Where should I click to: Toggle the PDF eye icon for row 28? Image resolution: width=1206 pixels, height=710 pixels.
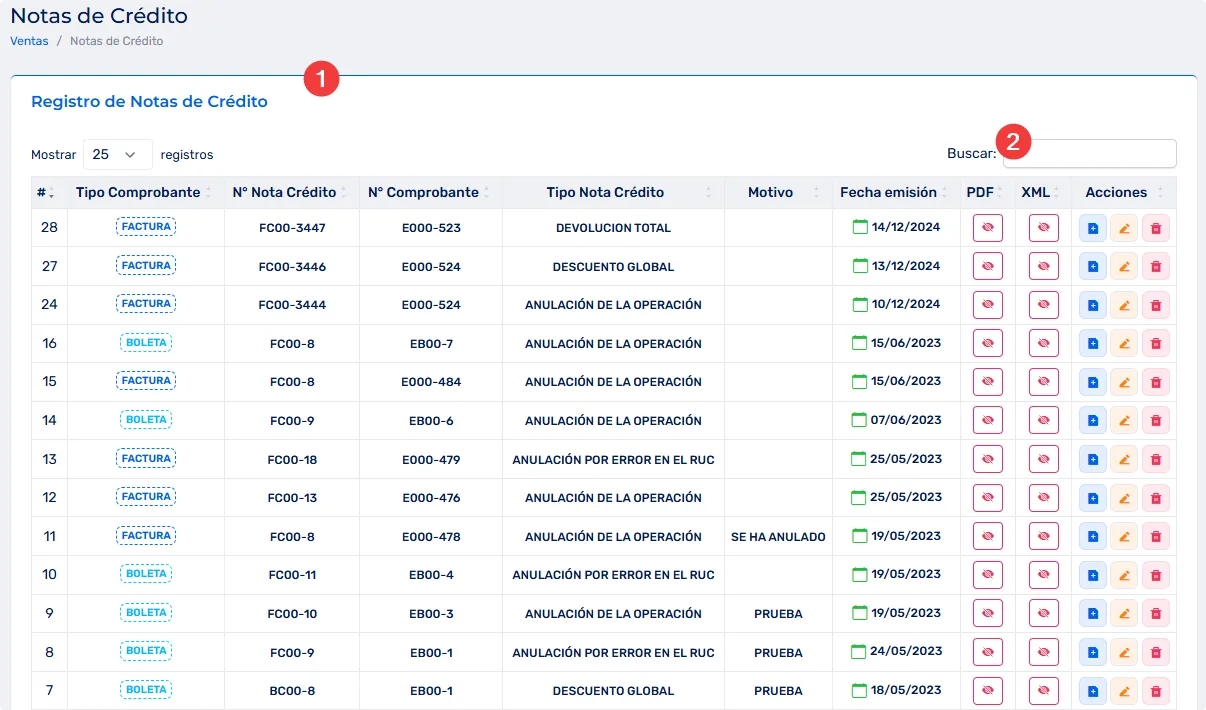[x=987, y=229]
